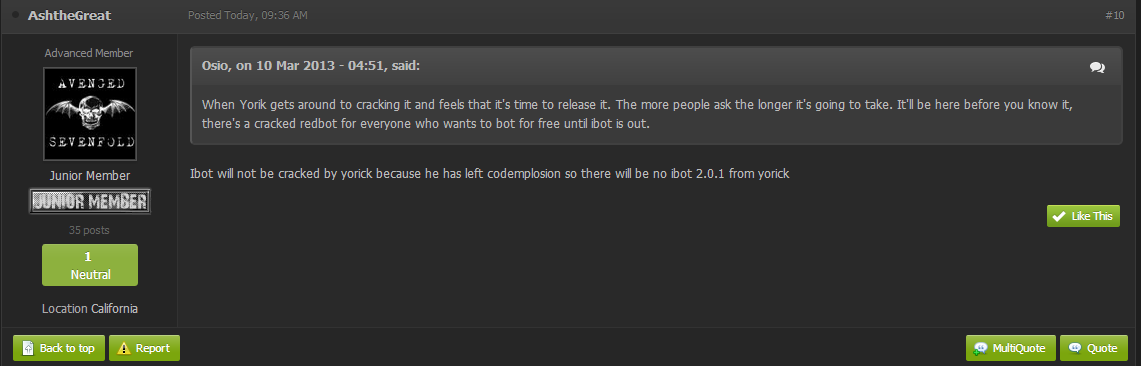Jump to original post via quote snapback icon
Viewport: 1141px width, 366px height.
1097,67
